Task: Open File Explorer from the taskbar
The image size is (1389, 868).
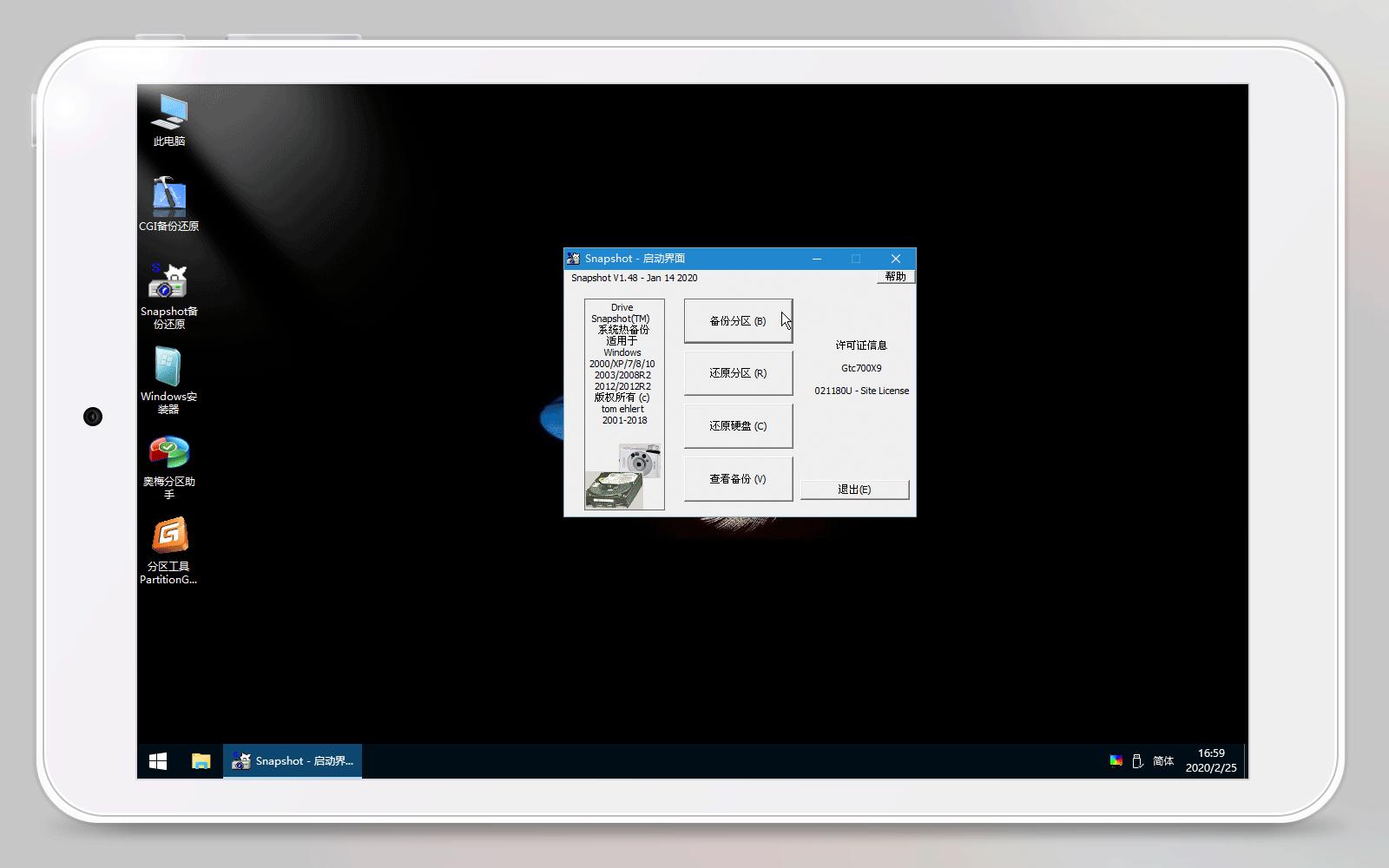Action: [201, 760]
